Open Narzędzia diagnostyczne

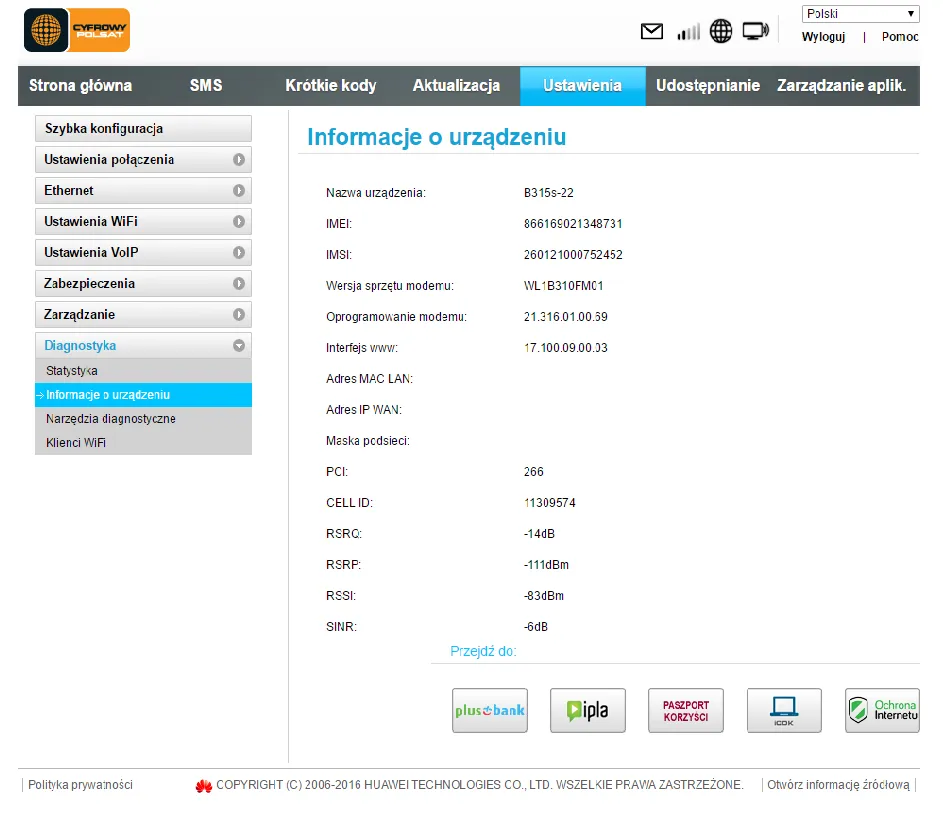click(143, 418)
